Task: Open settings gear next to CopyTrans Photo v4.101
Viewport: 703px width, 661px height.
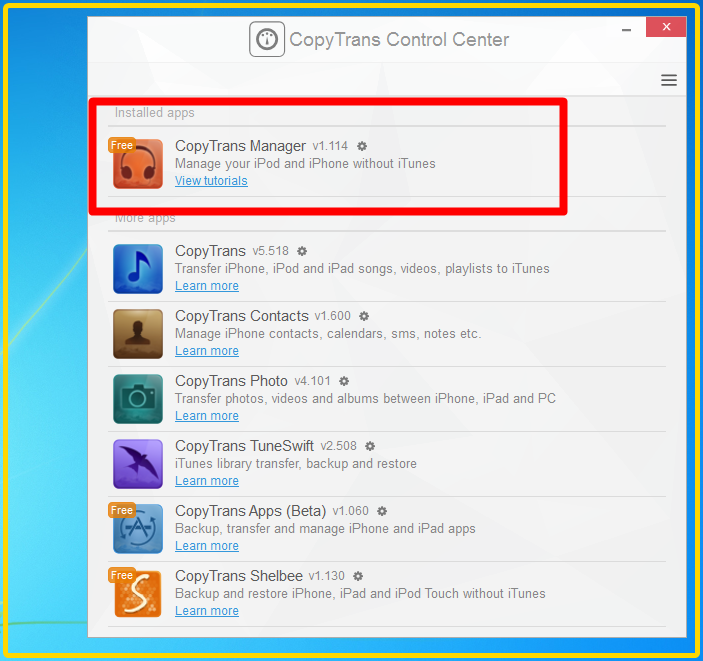Action: (x=344, y=381)
